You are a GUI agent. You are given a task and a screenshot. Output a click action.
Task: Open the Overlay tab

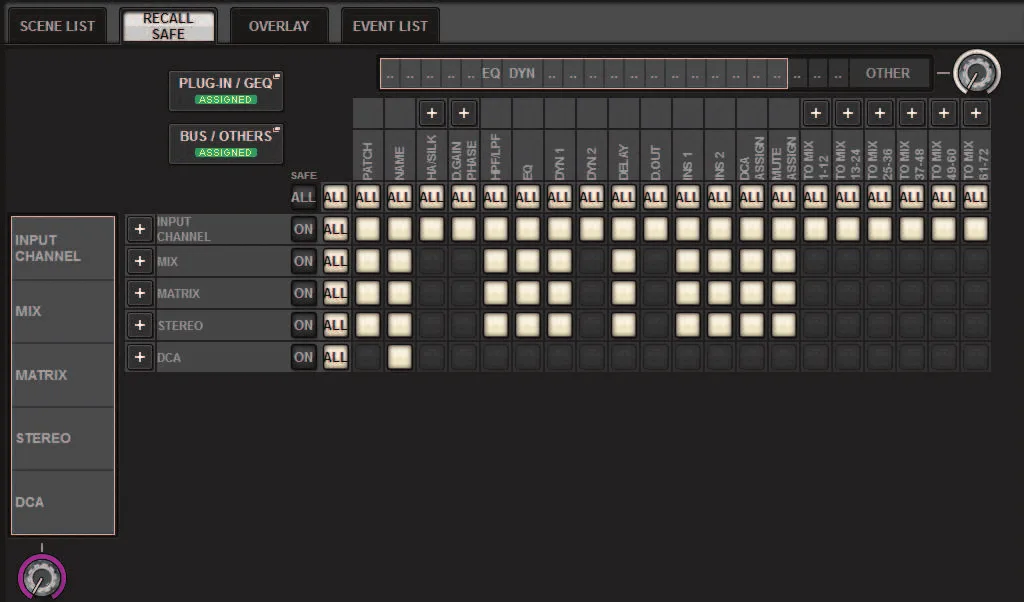coord(279,26)
